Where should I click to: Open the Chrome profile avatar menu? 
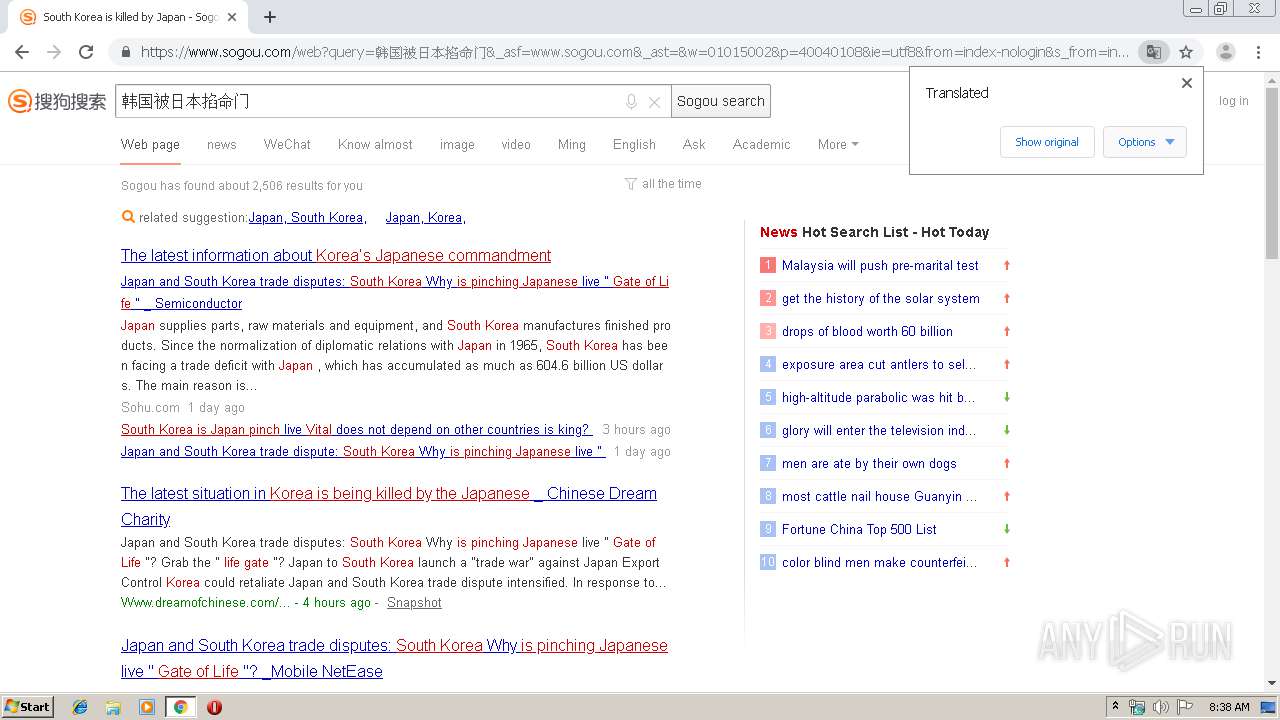(x=1225, y=52)
